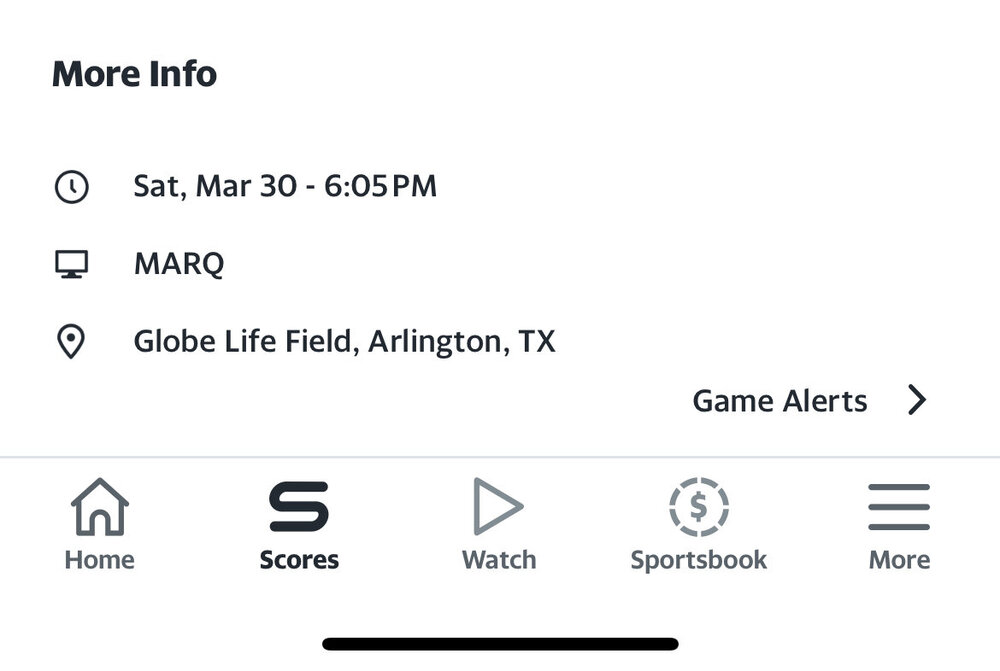Tap the More tab label
The image size is (1000, 671).
[x=899, y=560]
